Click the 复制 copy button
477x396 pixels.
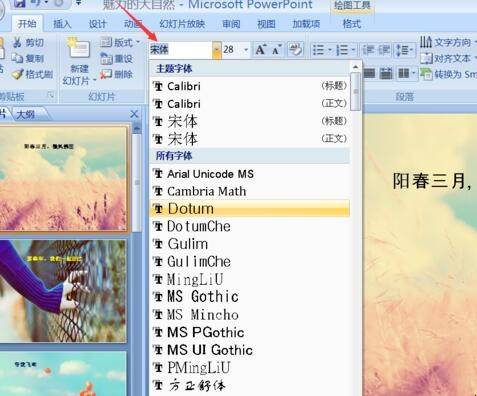tap(27, 59)
